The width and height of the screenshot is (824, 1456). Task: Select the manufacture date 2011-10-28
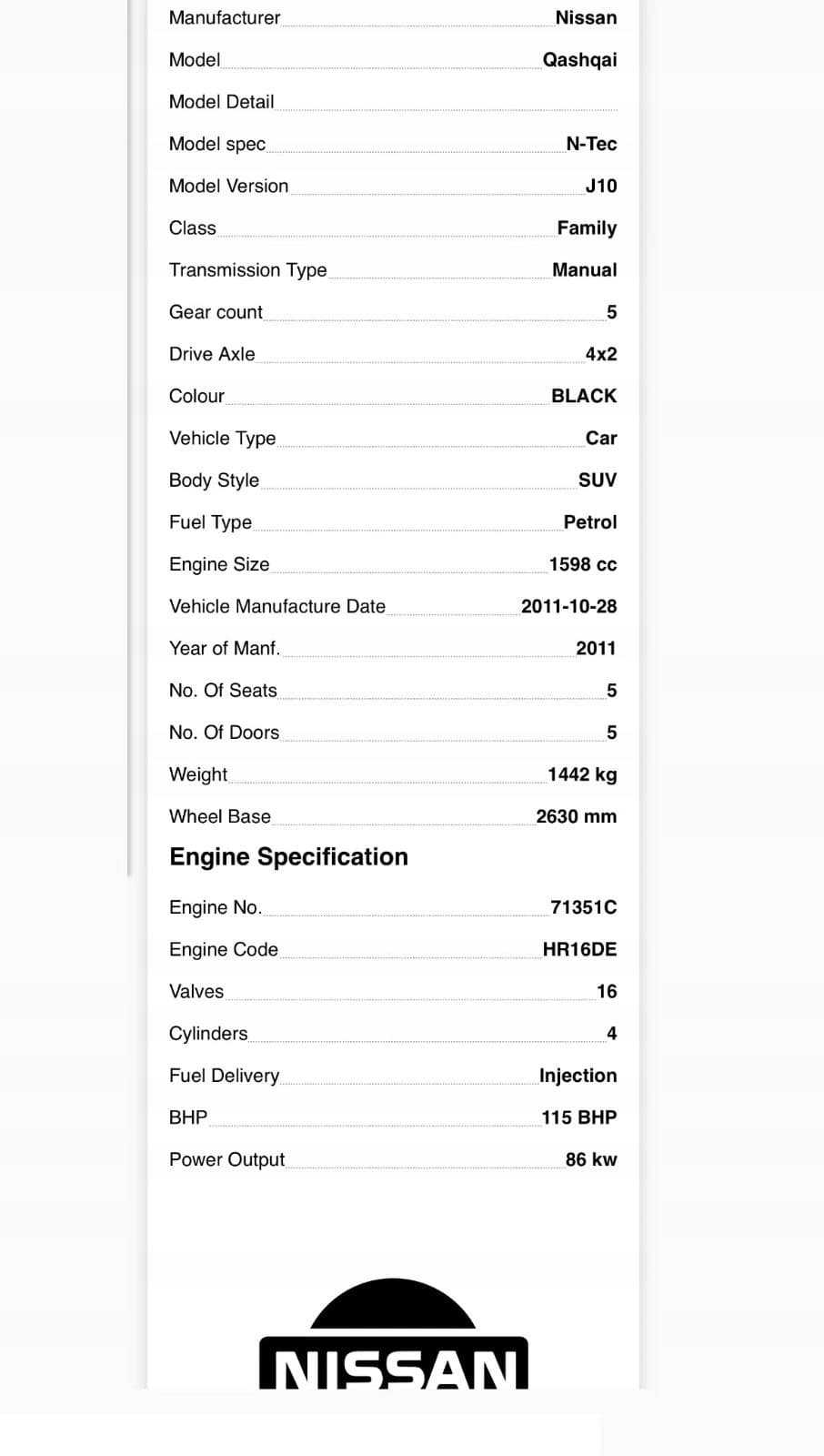tap(568, 606)
